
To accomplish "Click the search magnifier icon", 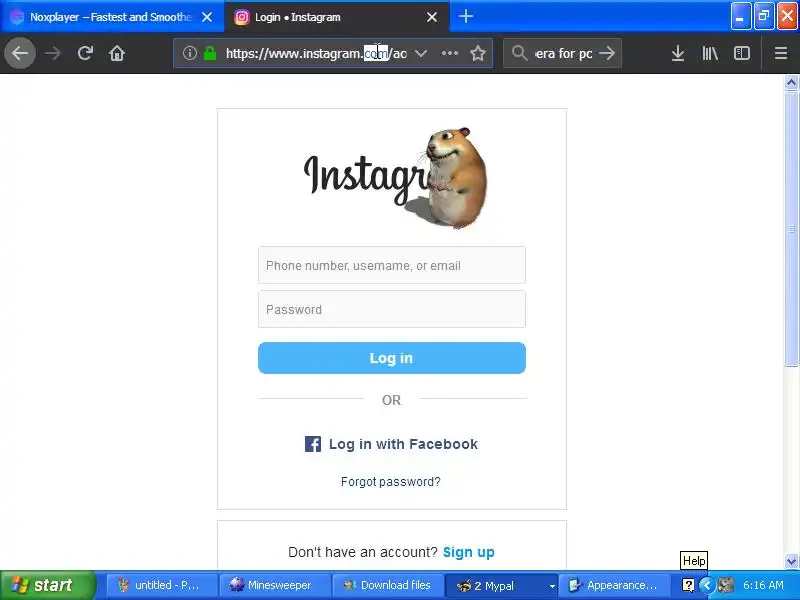I will pyautogui.click(x=519, y=53).
